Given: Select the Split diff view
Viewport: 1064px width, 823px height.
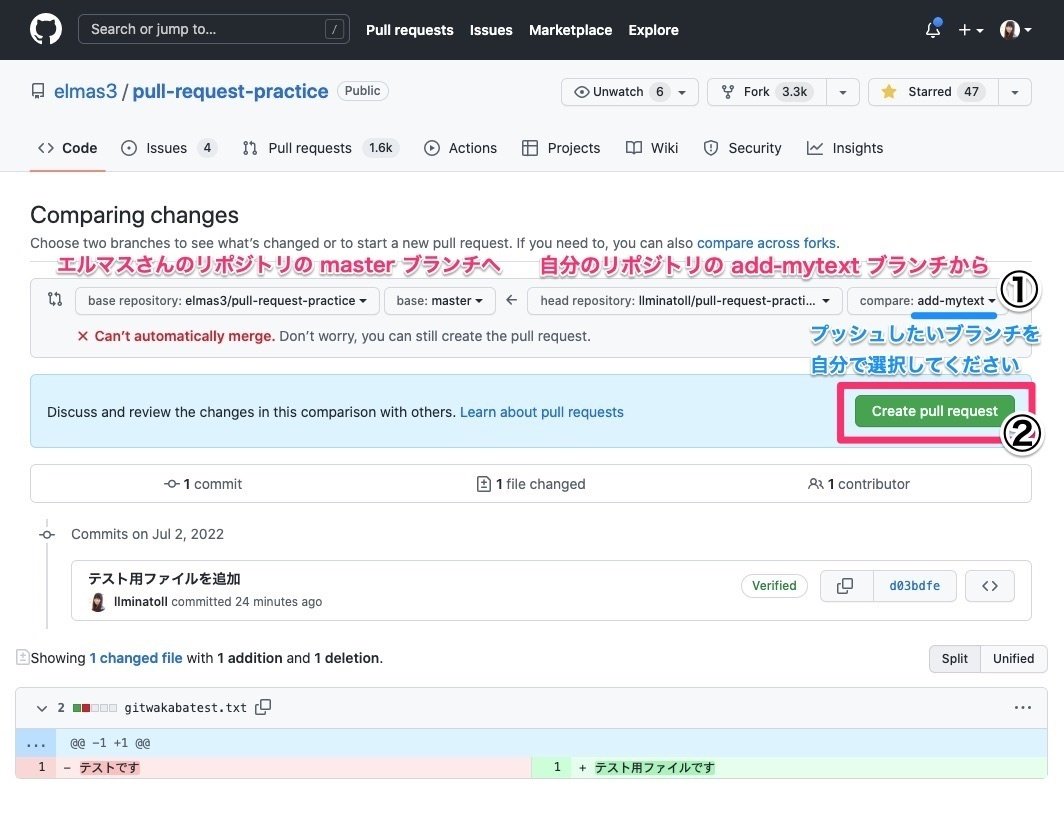Looking at the screenshot, I should [x=954, y=658].
